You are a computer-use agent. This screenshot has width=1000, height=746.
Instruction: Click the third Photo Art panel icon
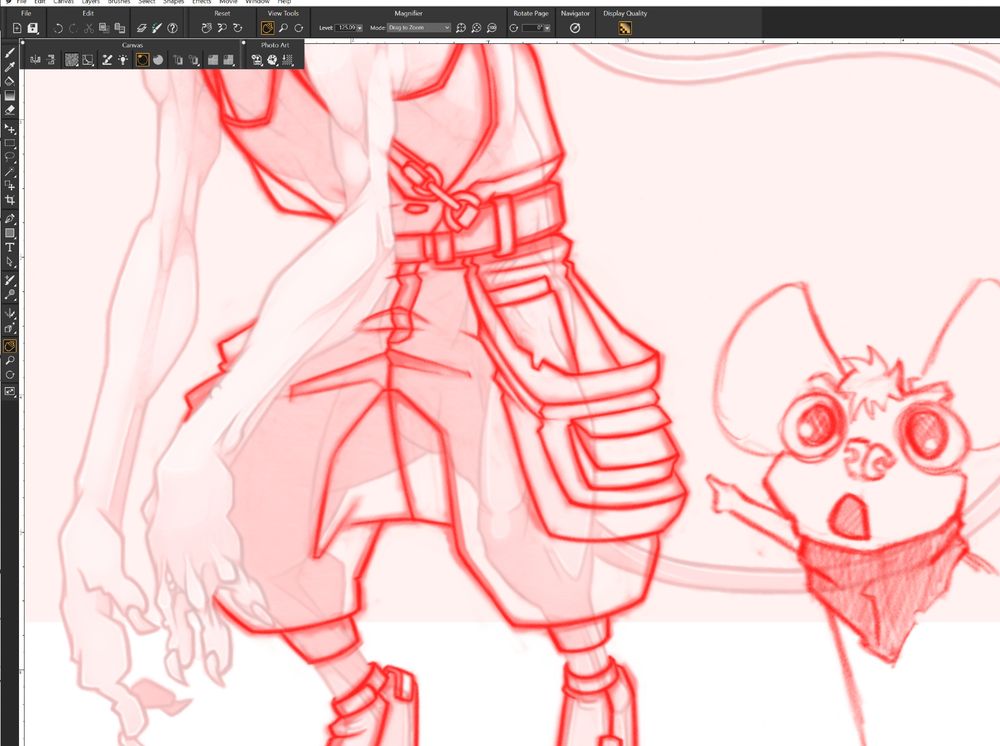point(288,60)
